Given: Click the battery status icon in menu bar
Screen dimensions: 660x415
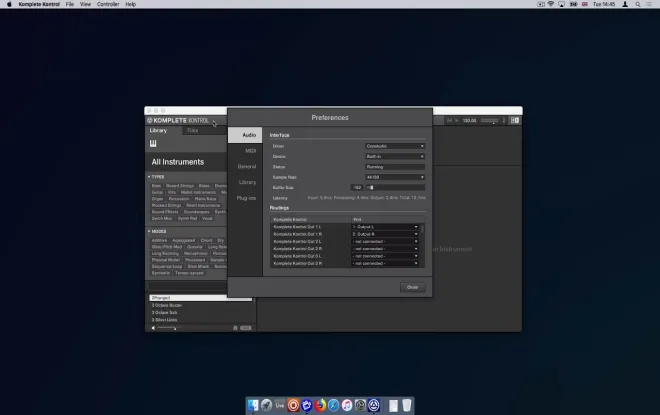Looking at the screenshot, I should point(573,4).
